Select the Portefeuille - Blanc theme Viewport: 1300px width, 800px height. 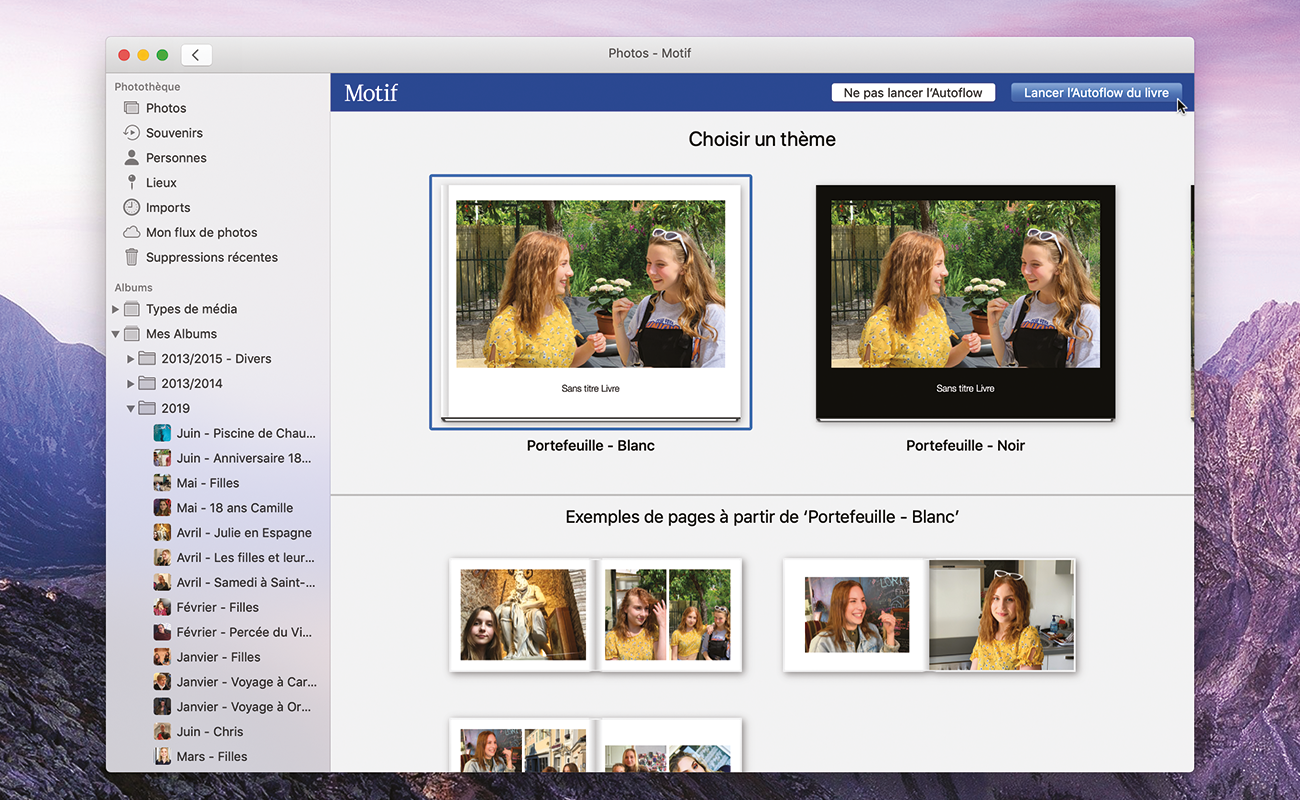(590, 302)
